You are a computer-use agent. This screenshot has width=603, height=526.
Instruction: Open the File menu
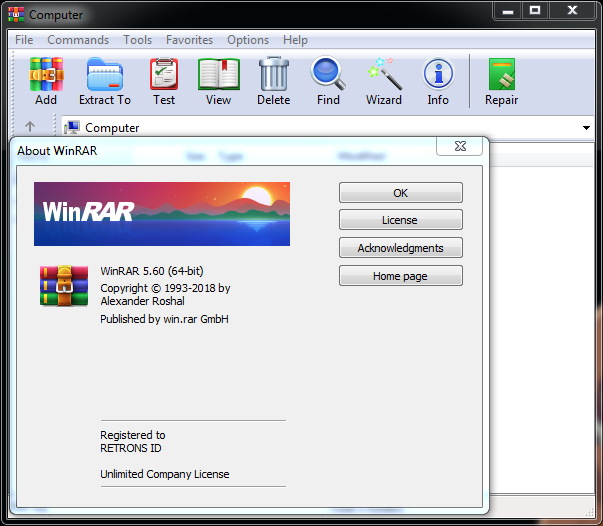(x=24, y=40)
